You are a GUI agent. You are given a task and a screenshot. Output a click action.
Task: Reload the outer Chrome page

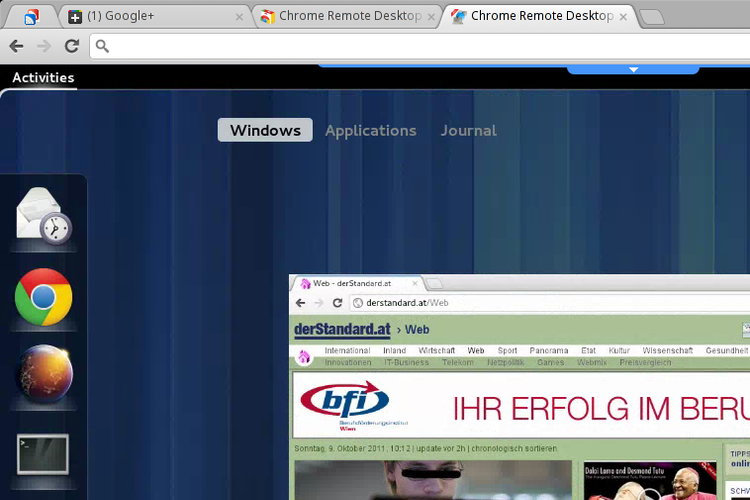click(x=72, y=46)
